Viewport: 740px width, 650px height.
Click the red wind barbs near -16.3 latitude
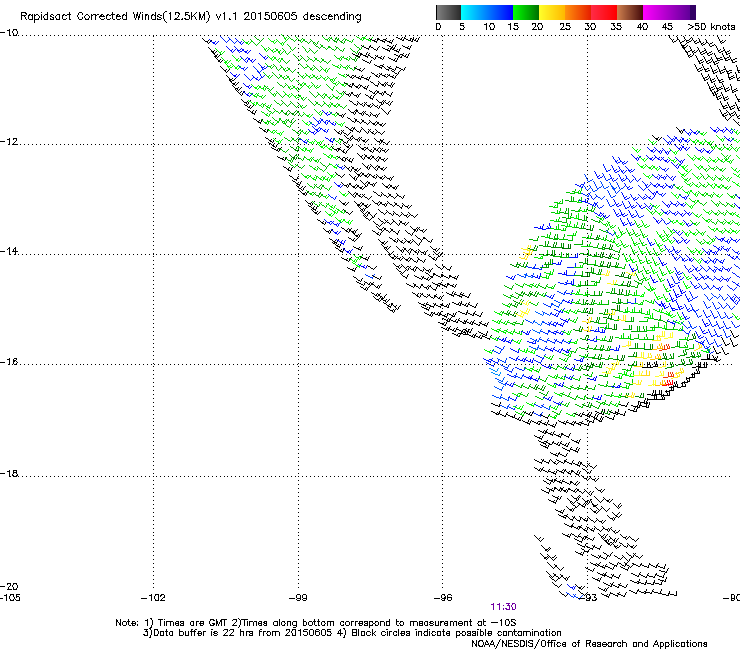[x=667, y=381]
